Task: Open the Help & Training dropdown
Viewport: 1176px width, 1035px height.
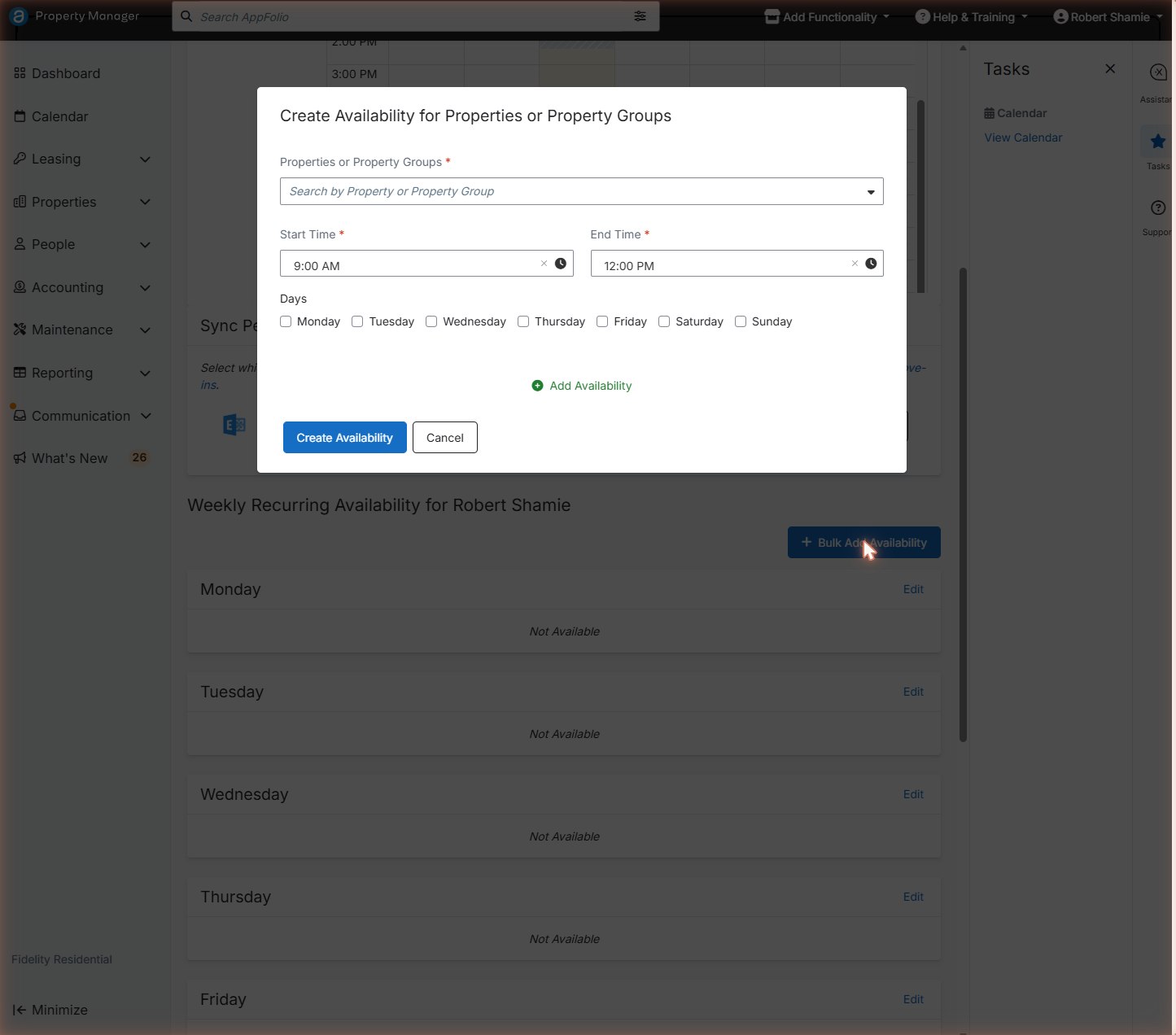Action: (972, 17)
